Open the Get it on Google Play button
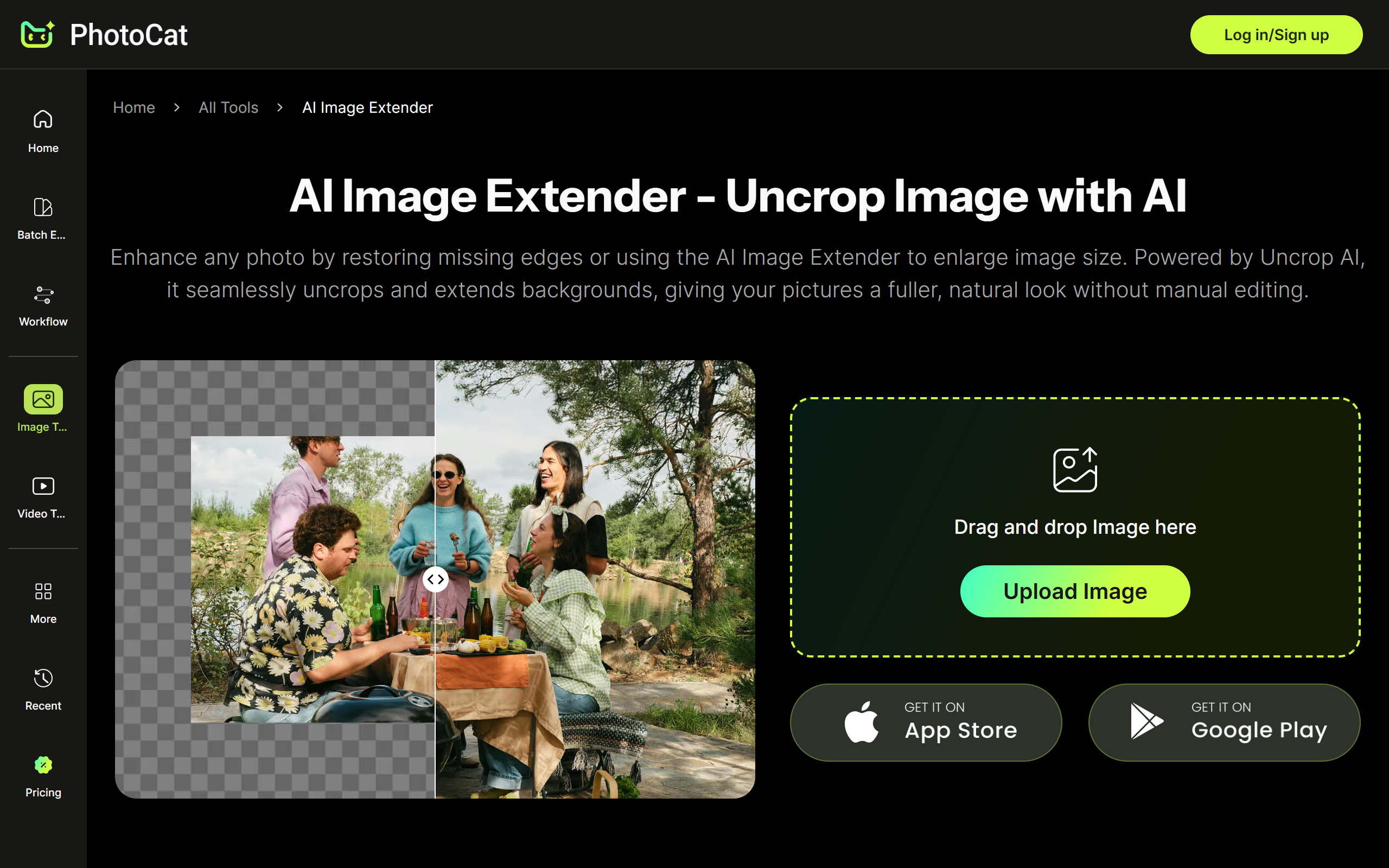The height and width of the screenshot is (868, 1389). 1224,722
